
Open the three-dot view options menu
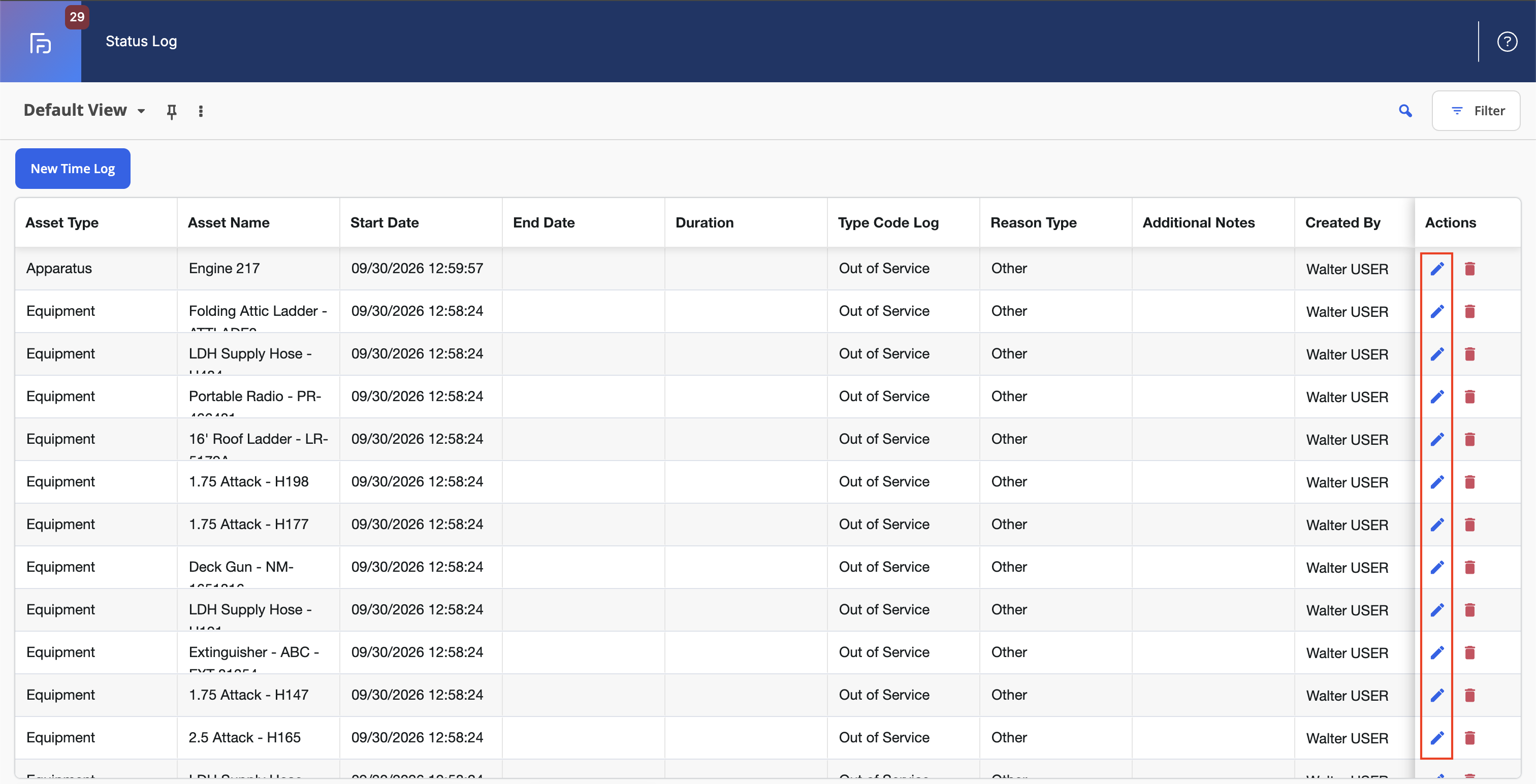click(201, 112)
